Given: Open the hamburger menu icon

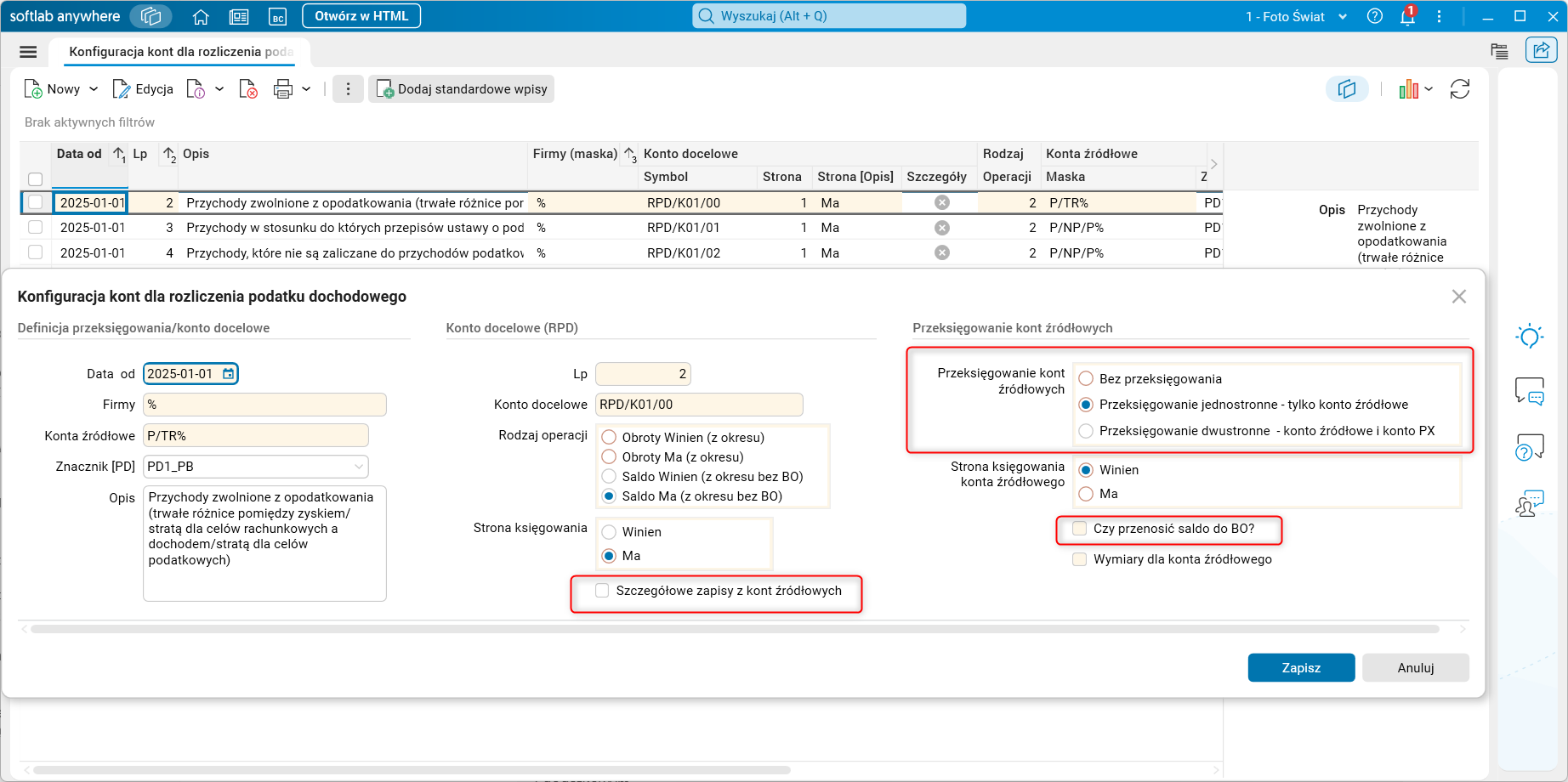Looking at the screenshot, I should (x=28, y=52).
